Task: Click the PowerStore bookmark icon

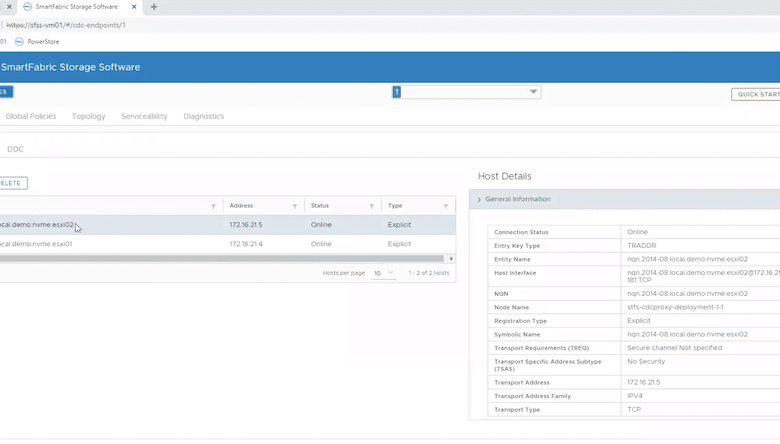Action: coord(19,42)
